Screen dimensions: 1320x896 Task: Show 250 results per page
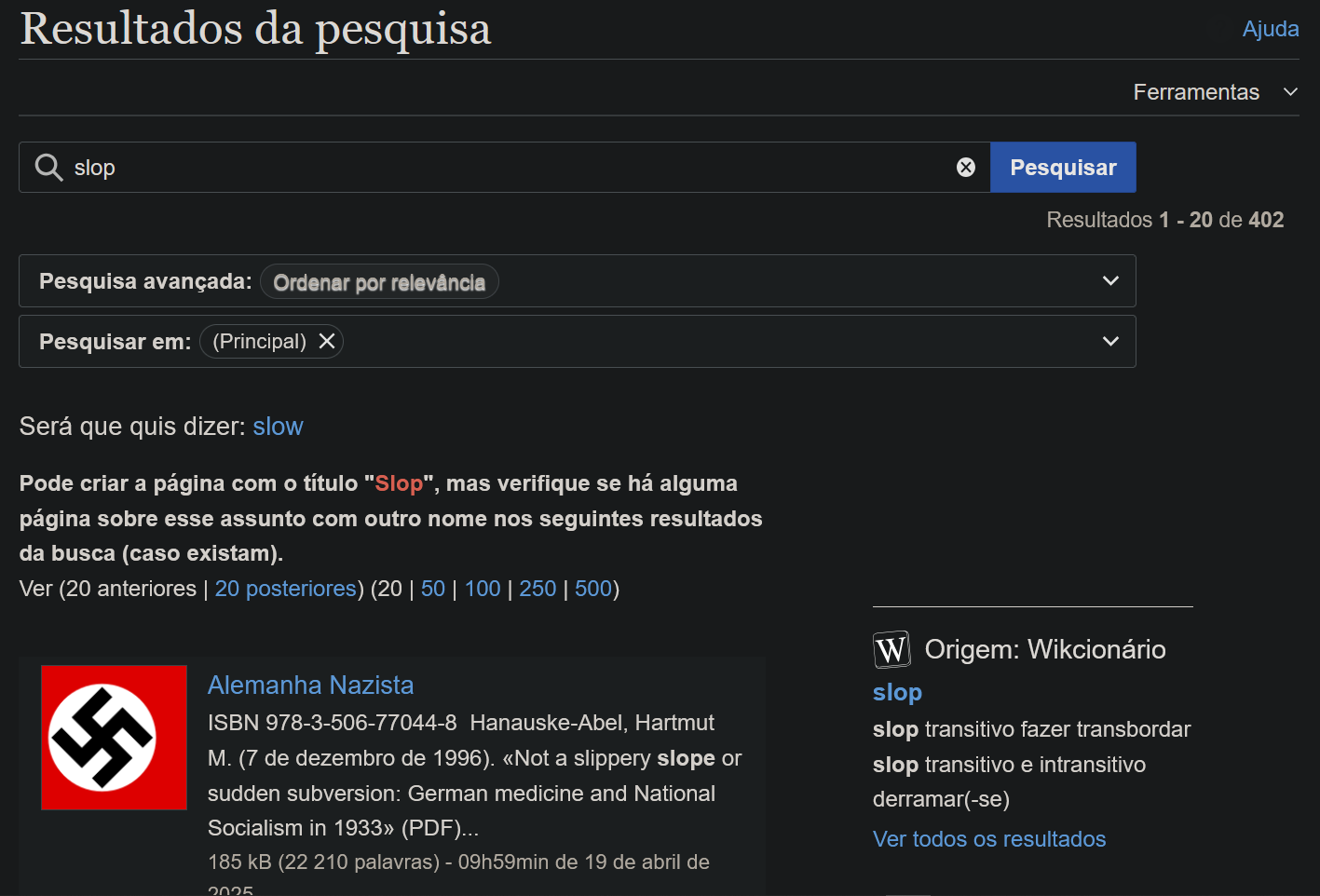point(538,589)
